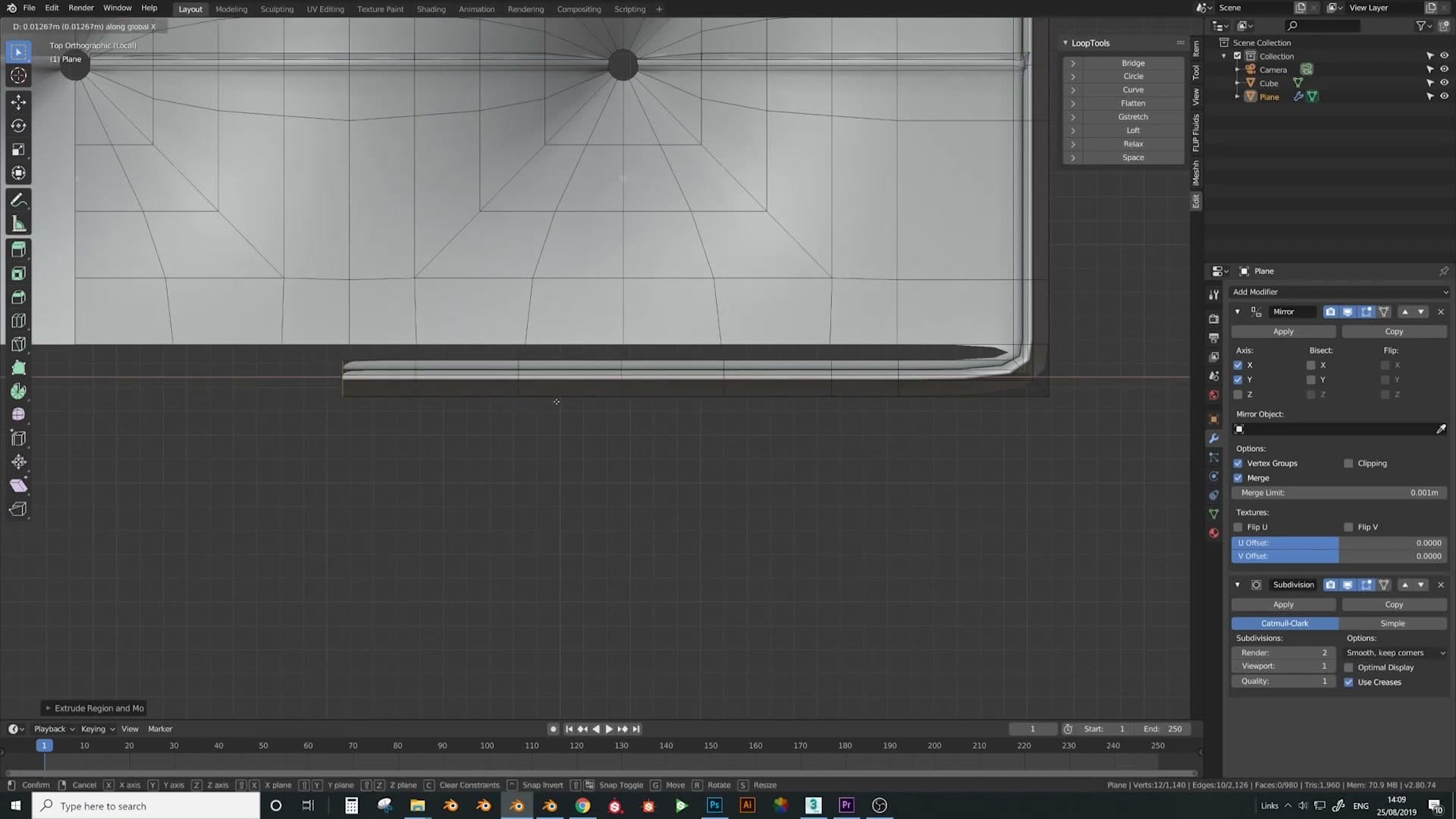The image size is (1456, 819).
Task: Open the Modifiers properties tab
Action: click(1213, 438)
